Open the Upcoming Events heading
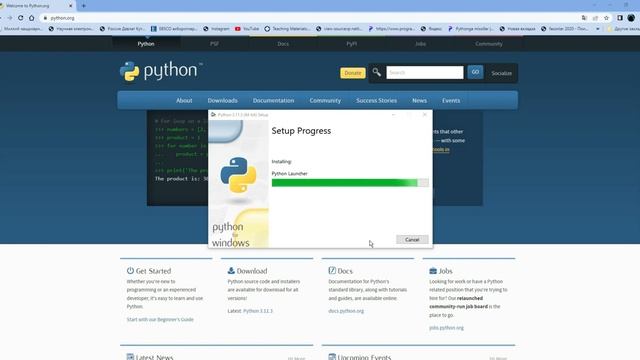Screen dimensions: 640x360 [x=364, y=357]
